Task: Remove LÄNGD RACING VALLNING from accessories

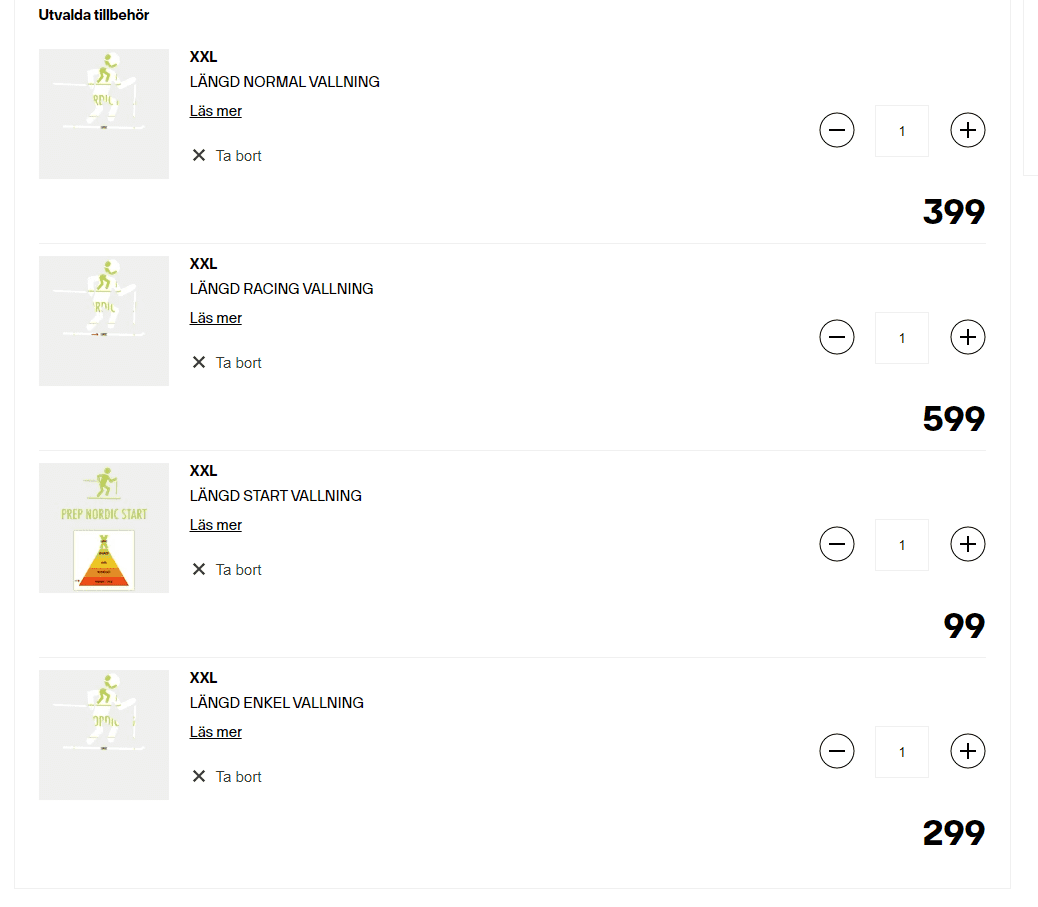Action: click(227, 363)
